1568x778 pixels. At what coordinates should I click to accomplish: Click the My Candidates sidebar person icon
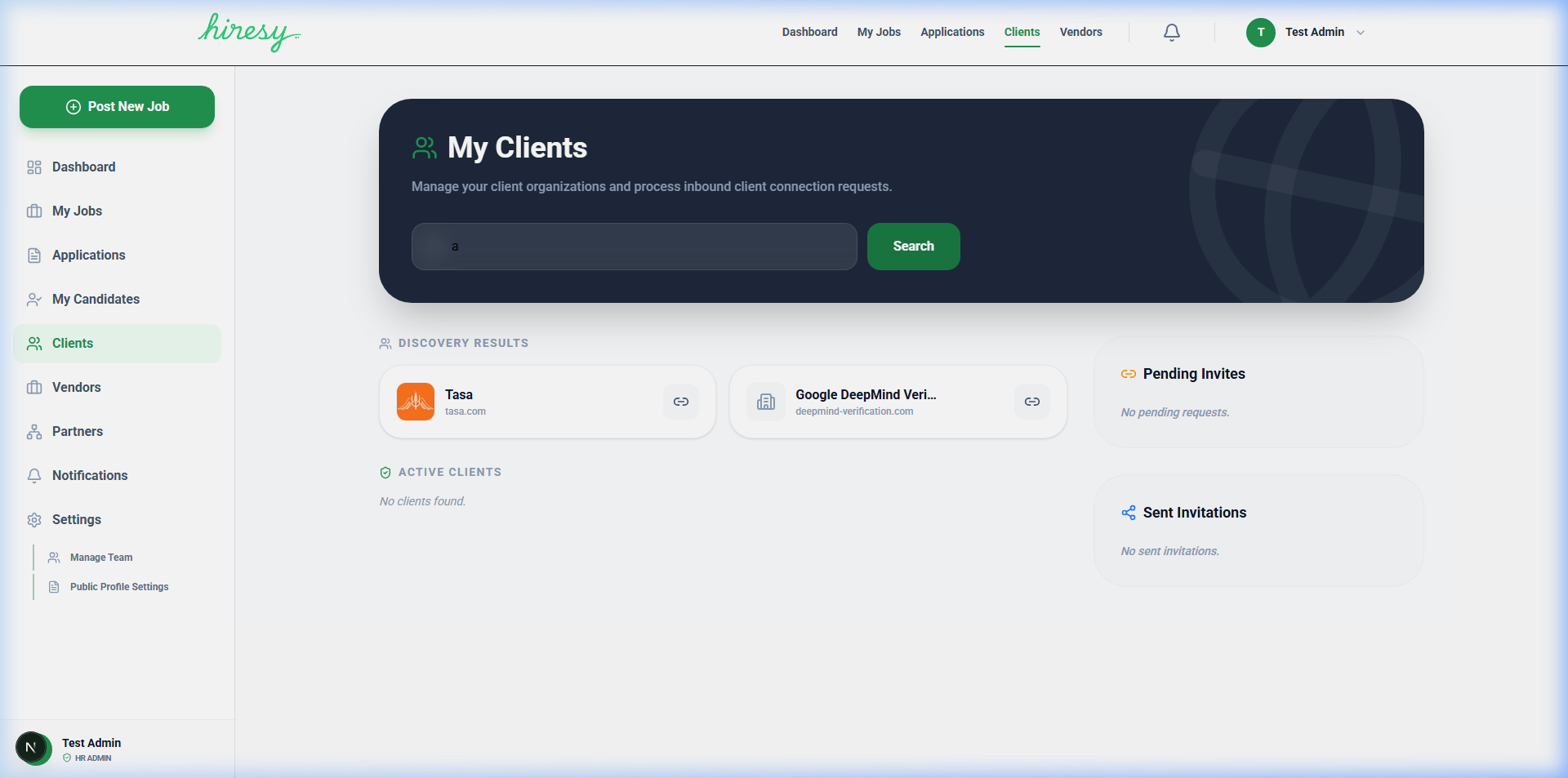34,300
